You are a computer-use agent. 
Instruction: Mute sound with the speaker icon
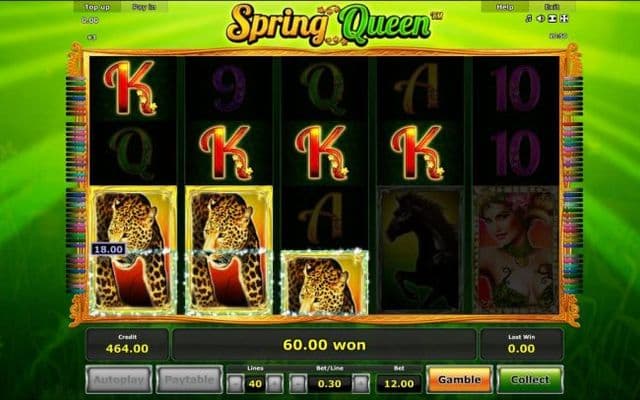540,19
